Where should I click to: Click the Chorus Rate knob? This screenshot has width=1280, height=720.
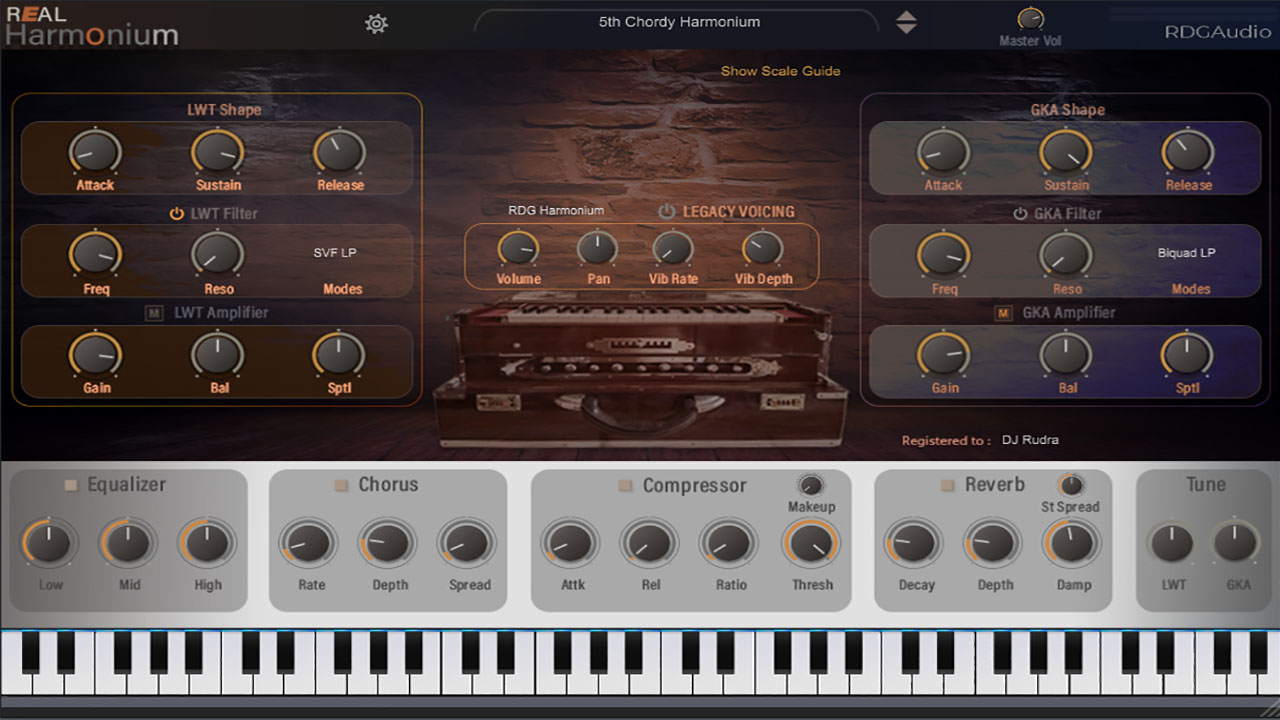(x=309, y=544)
